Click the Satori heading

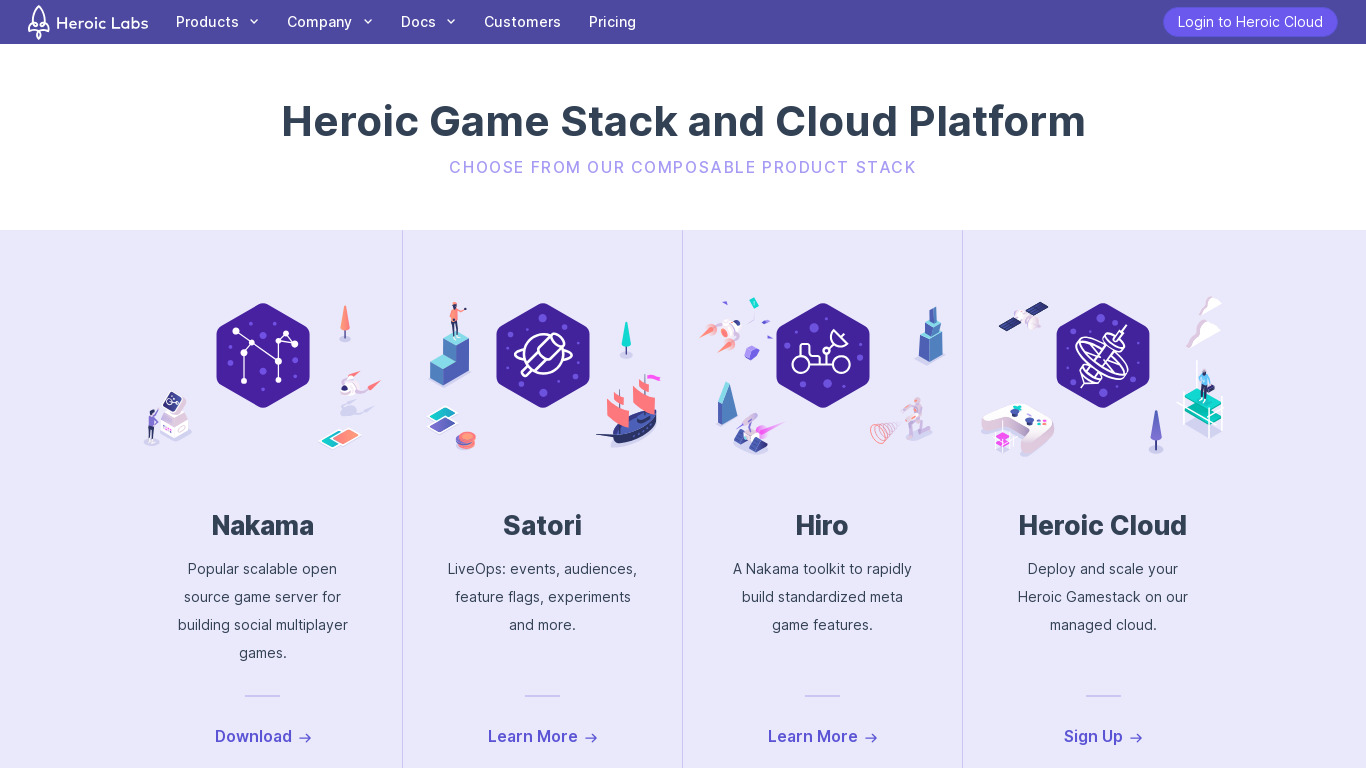[x=542, y=525]
